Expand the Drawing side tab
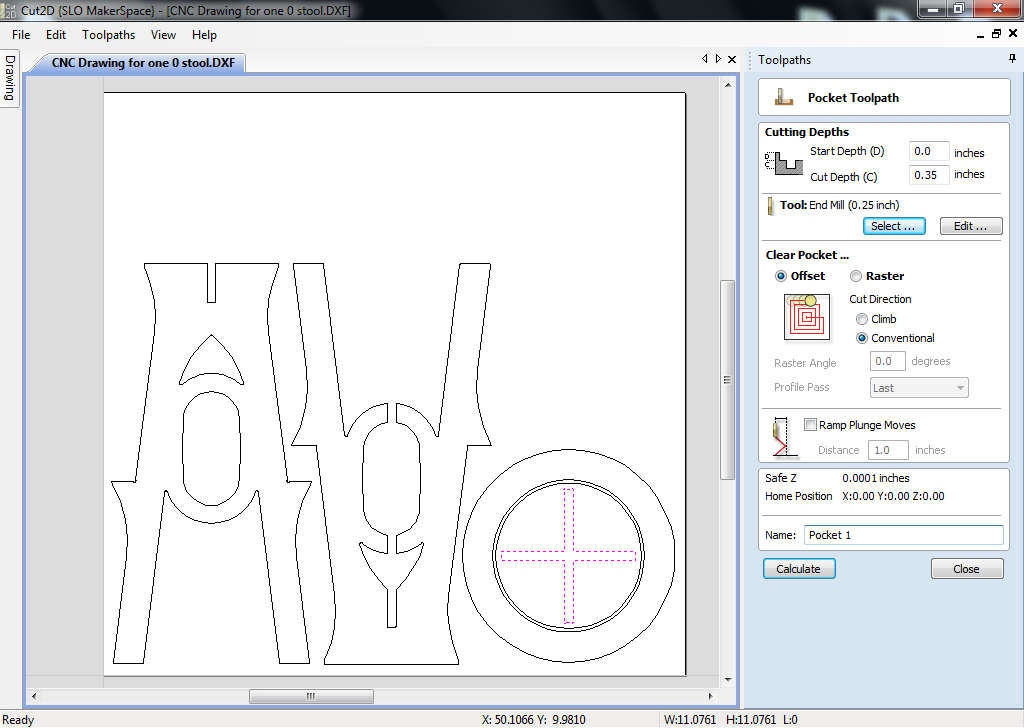 10,78
